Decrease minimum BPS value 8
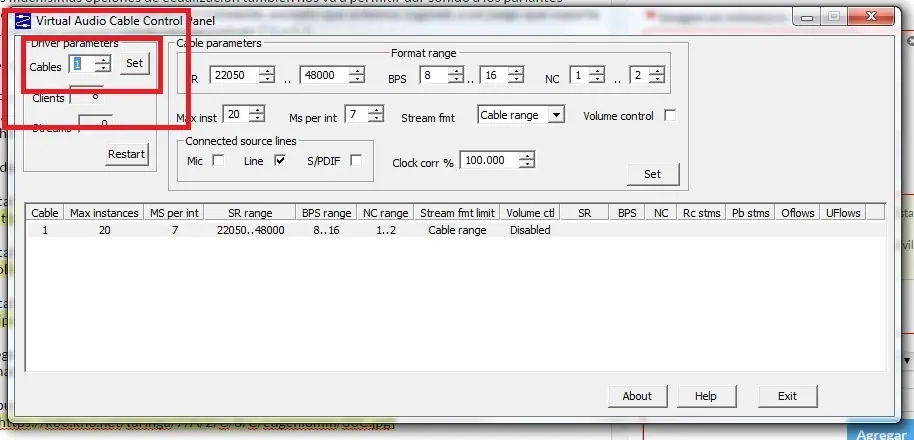The image size is (914, 440). (x=455, y=79)
